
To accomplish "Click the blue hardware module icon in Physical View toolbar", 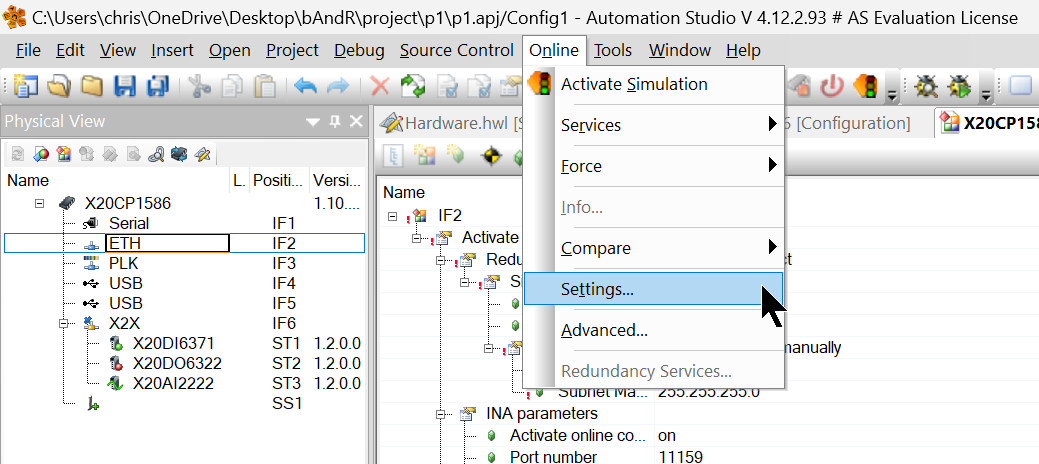I will click(179, 154).
